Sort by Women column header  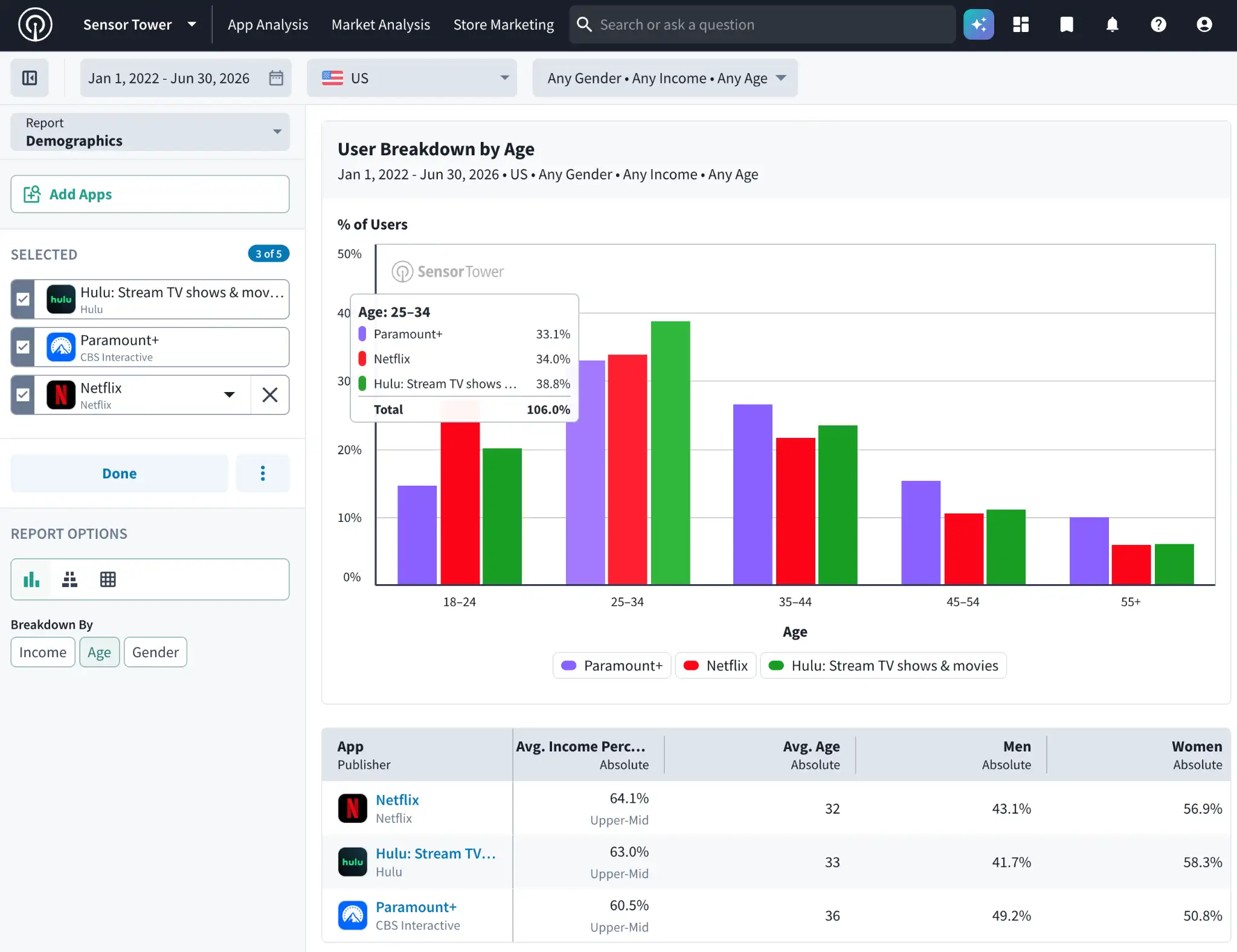coord(1139,755)
